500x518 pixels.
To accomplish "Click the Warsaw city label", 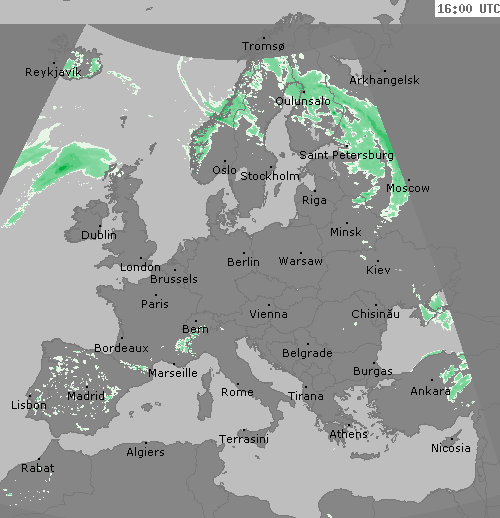I will pyautogui.click(x=300, y=261).
